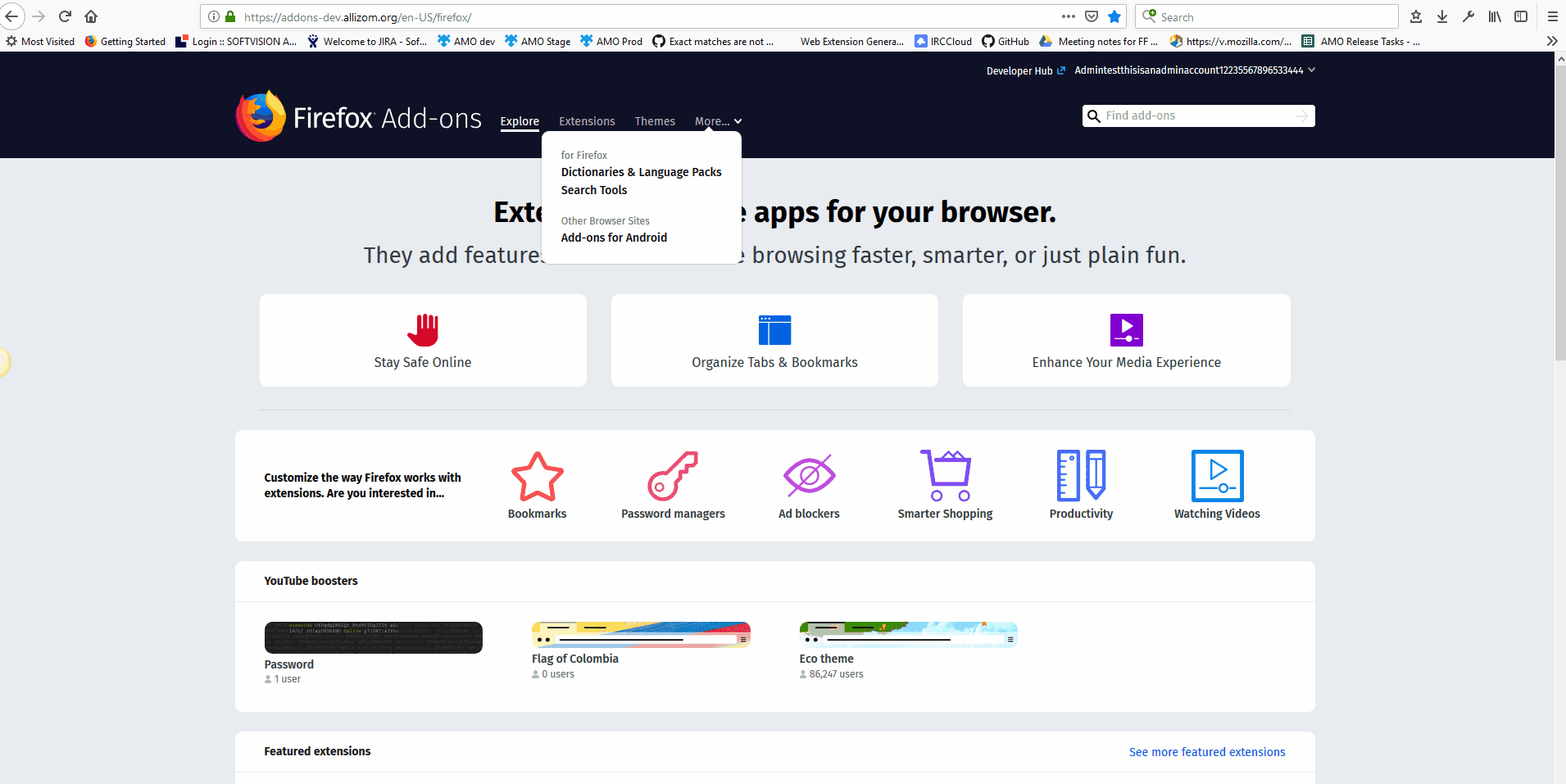This screenshot has height=784, width=1566.
Task: Preview the Eco theme thumbnail
Action: 909,635
